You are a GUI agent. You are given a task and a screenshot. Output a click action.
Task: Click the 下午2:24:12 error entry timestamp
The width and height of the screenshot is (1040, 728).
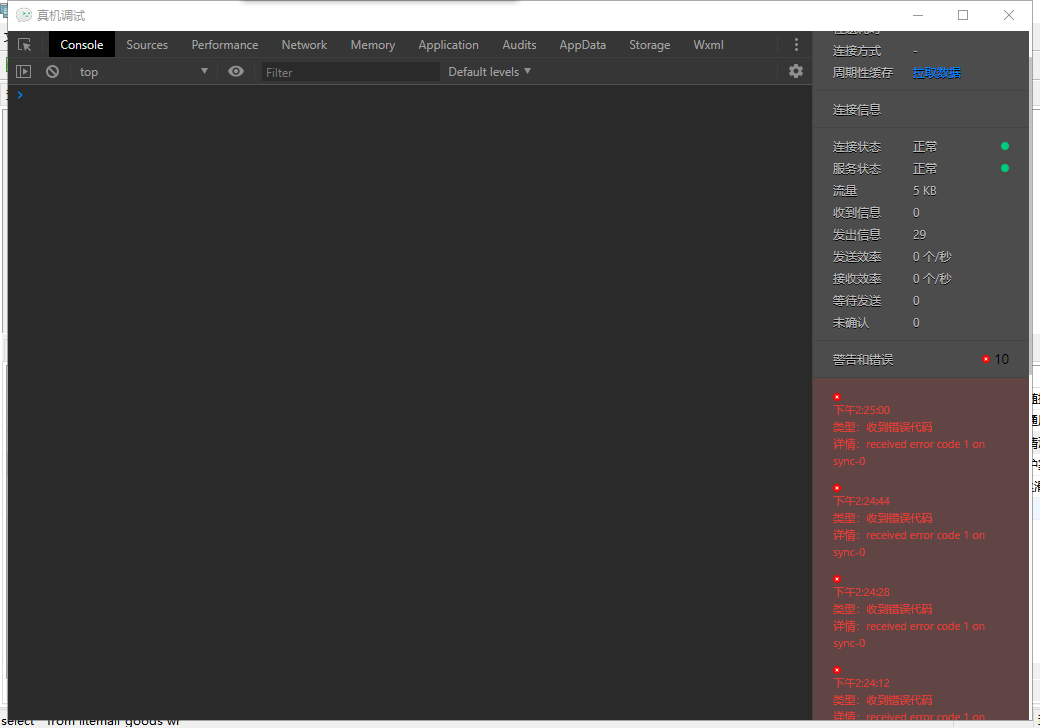point(862,682)
